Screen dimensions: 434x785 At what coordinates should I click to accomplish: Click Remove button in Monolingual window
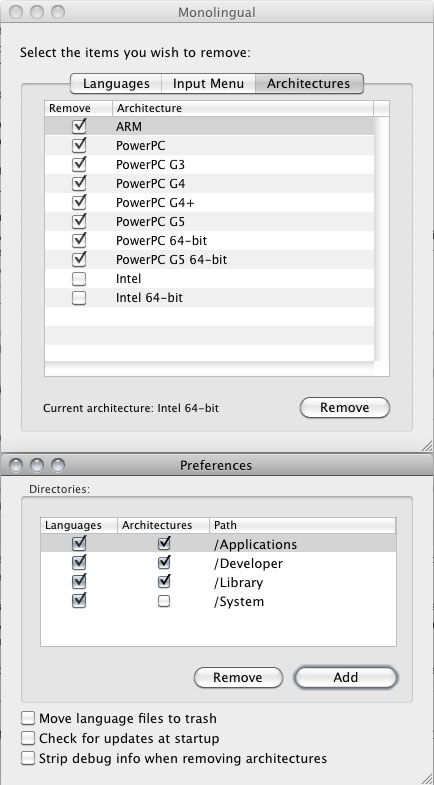click(344, 408)
